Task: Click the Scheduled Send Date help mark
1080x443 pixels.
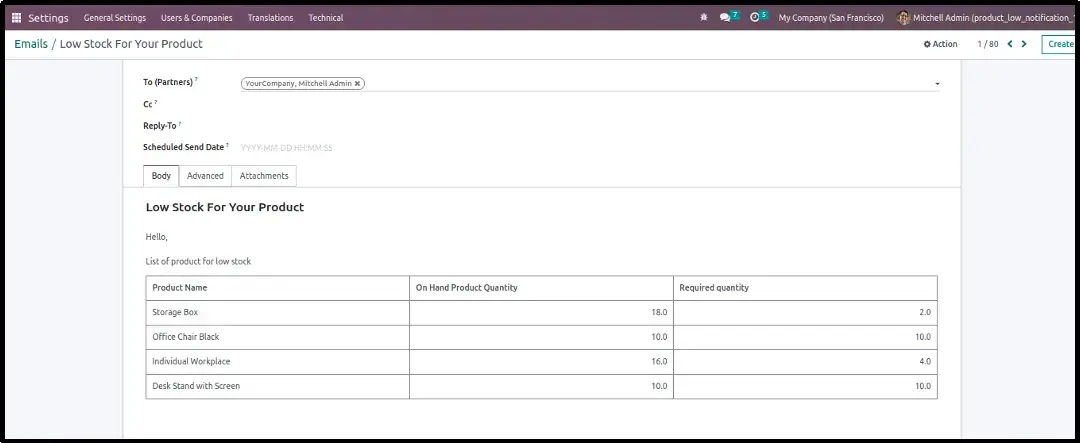Action: coord(227,145)
